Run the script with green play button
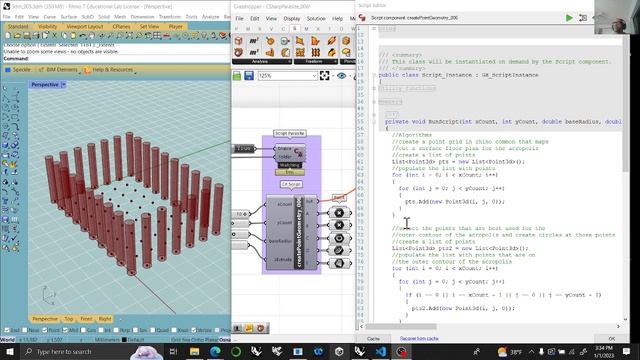The height and width of the screenshot is (360, 640). (x=569, y=18)
